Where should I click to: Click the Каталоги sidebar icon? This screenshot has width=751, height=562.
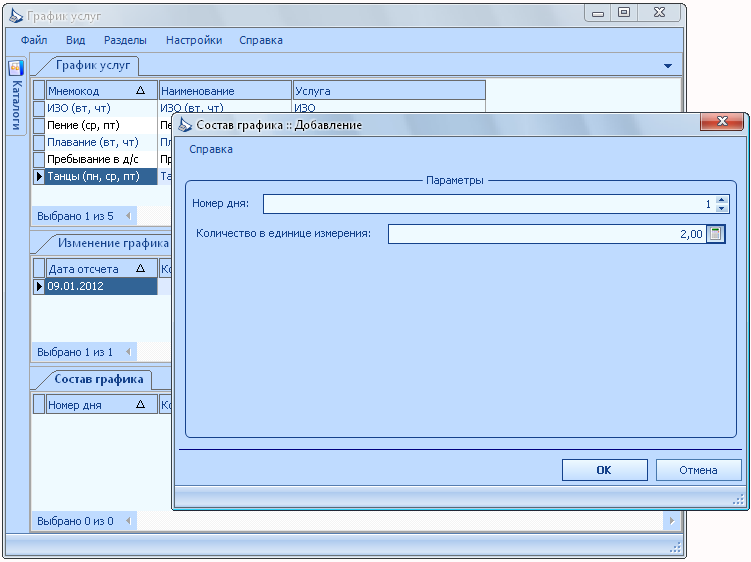[16, 68]
